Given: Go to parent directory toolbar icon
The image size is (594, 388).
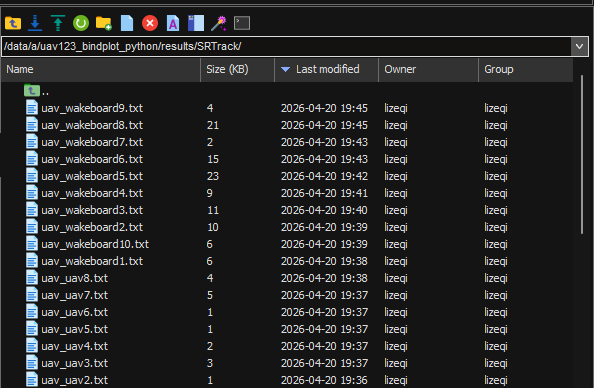Looking at the screenshot, I should [13, 23].
